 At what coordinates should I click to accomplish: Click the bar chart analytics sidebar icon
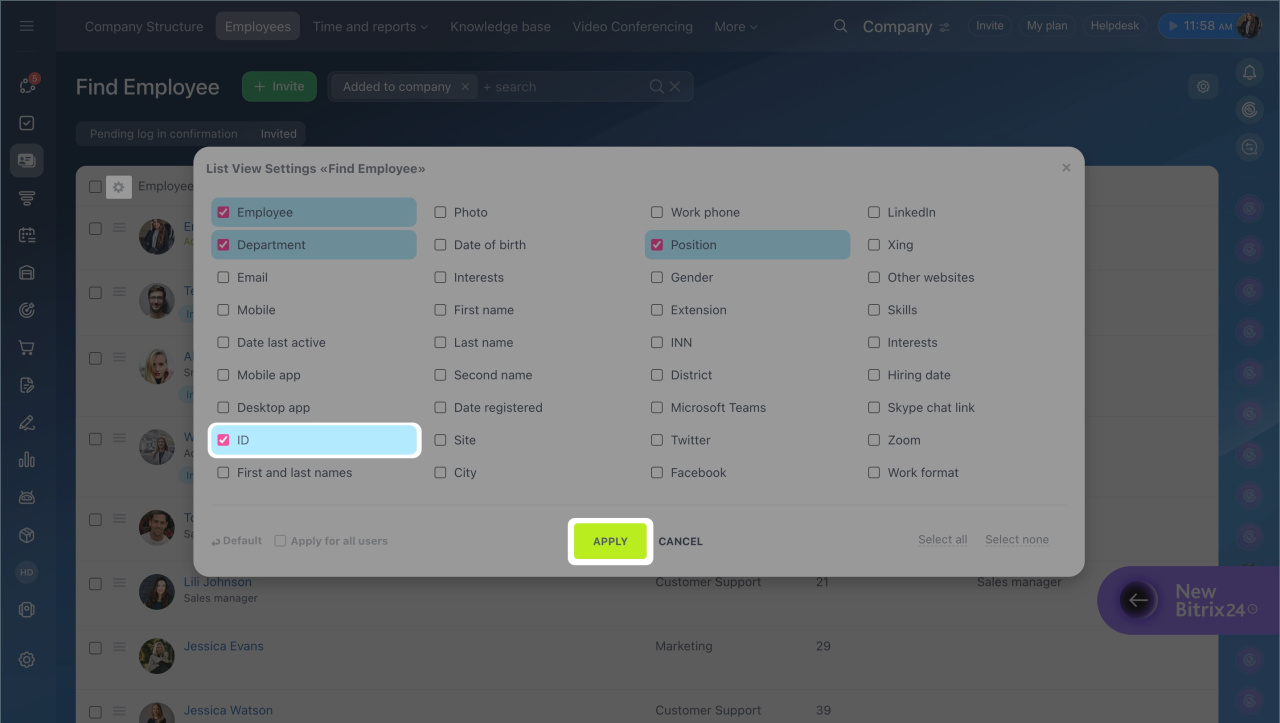[x=27, y=460]
